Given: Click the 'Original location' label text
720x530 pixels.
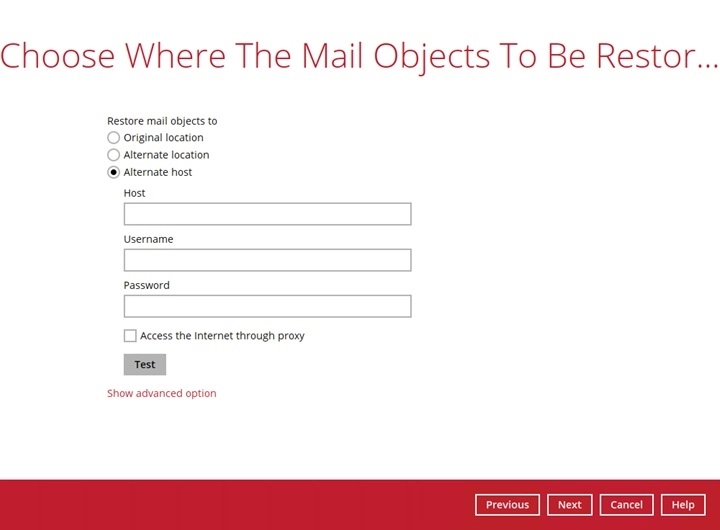Looking at the screenshot, I should pyautogui.click(x=163, y=138).
